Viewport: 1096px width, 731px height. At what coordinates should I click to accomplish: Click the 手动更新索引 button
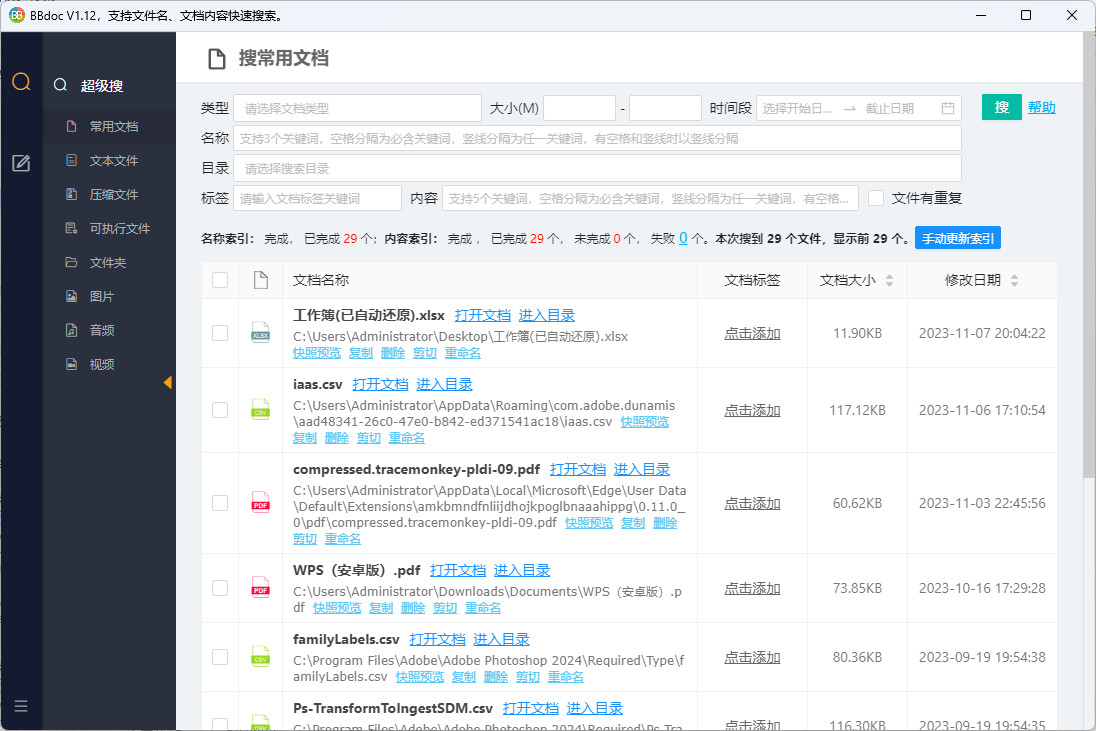pos(958,238)
